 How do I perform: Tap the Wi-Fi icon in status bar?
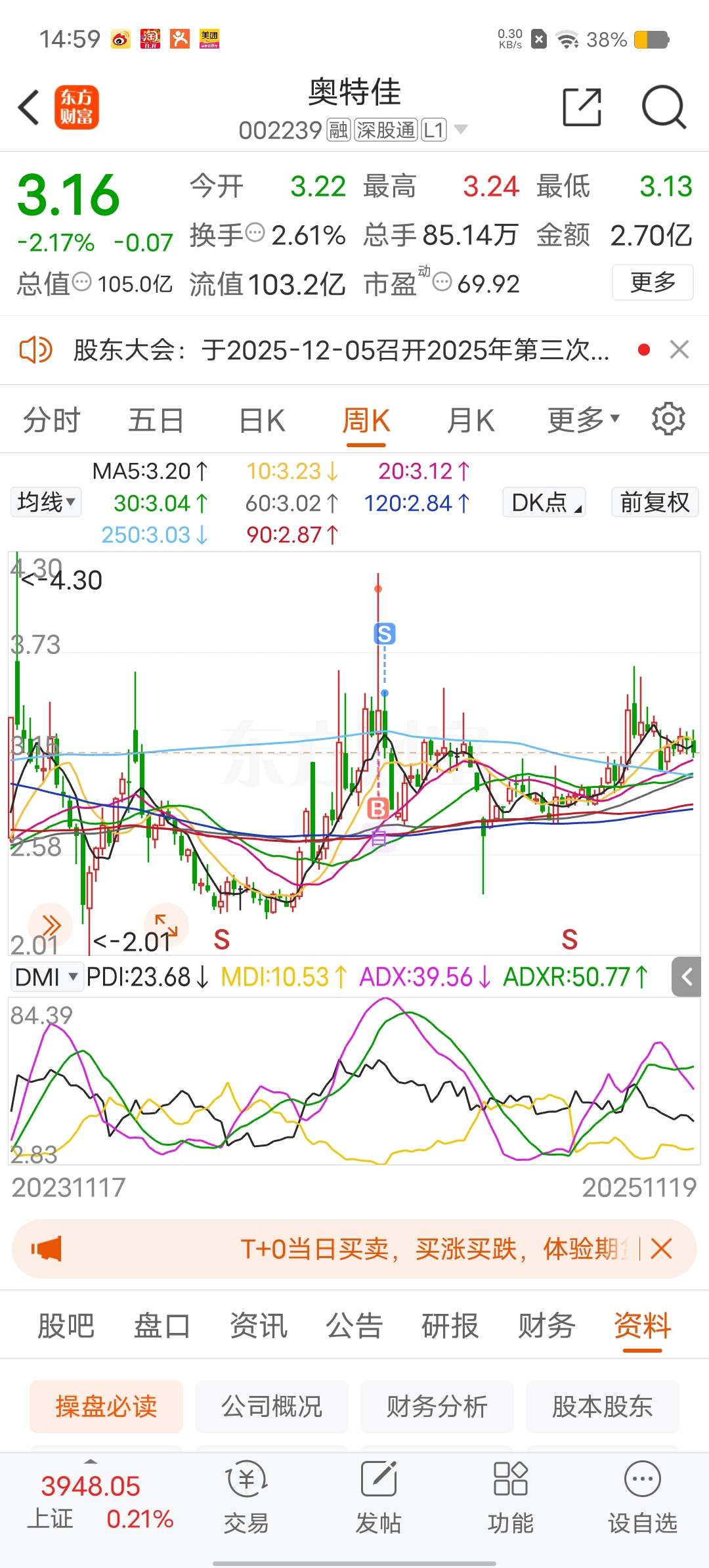click(x=567, y=39)
